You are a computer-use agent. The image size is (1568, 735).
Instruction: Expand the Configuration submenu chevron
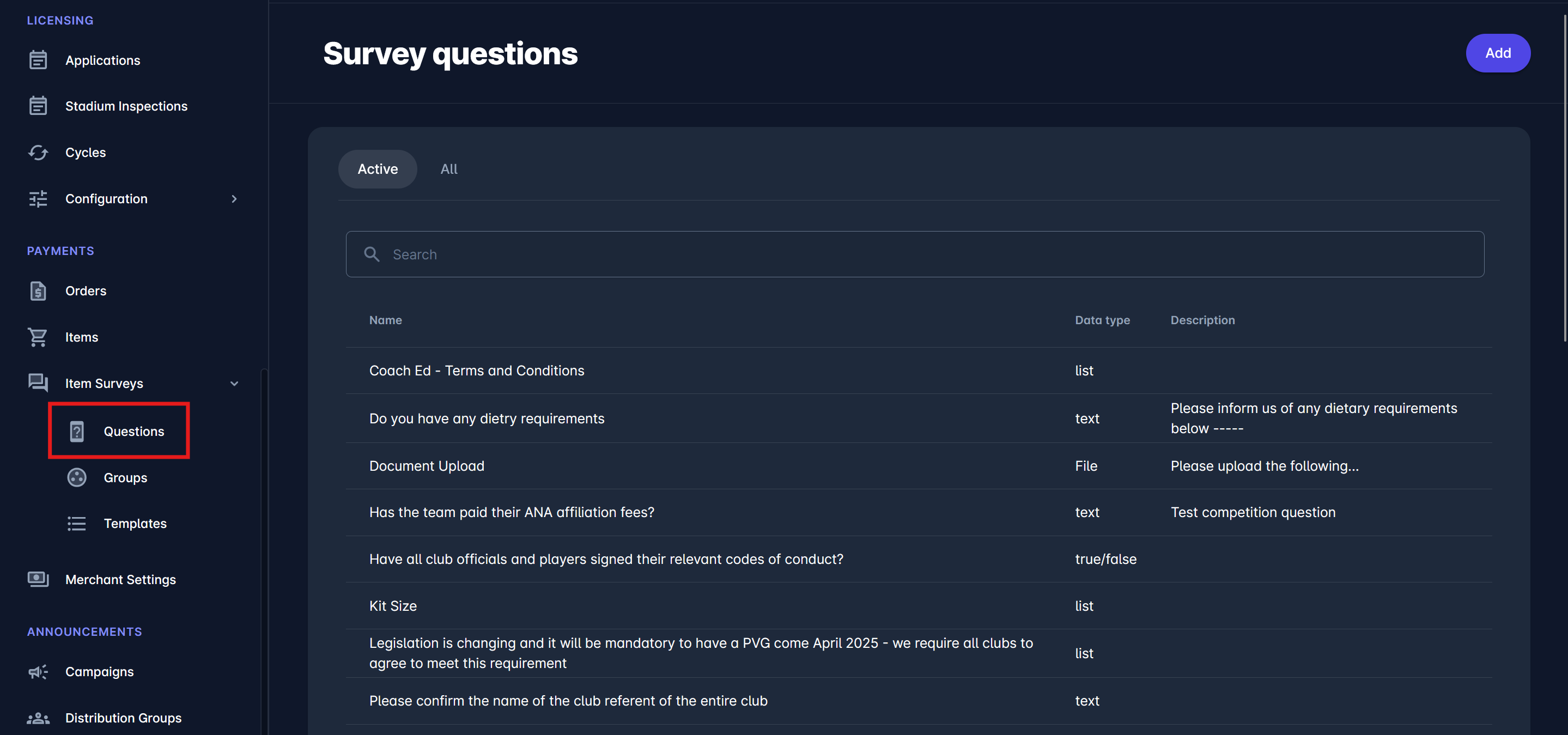pos(234,199)
